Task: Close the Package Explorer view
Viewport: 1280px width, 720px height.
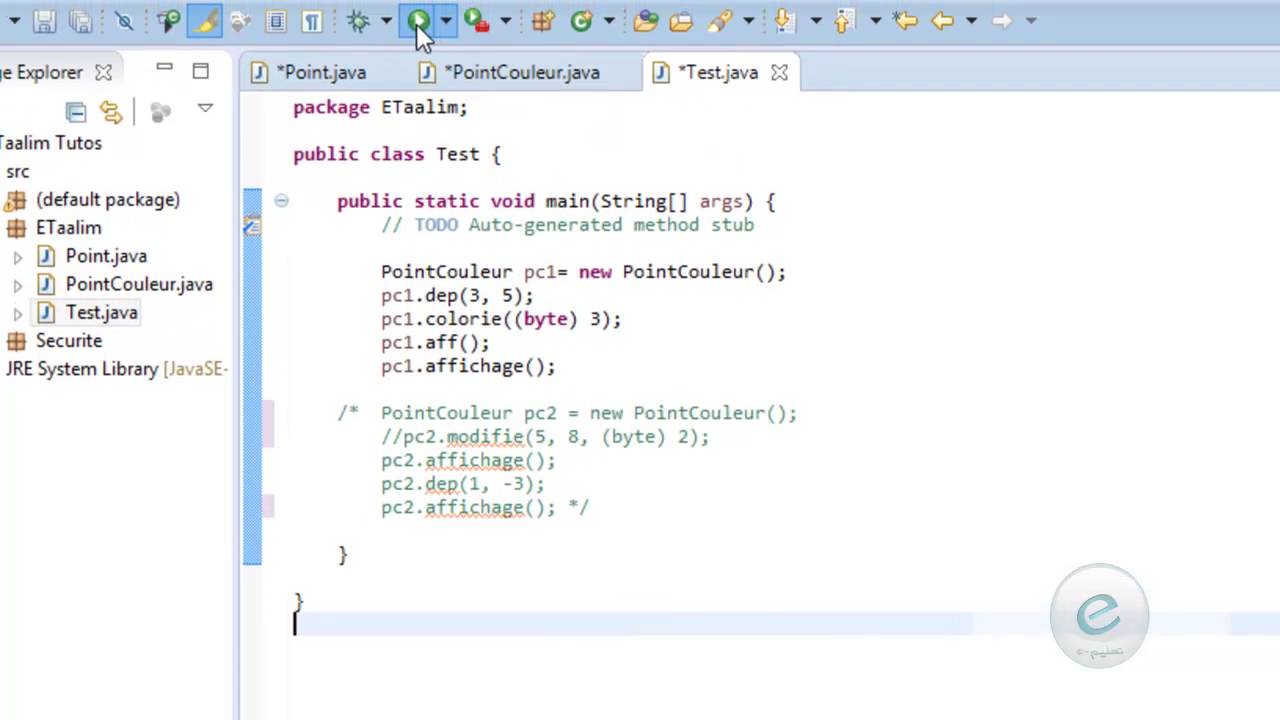Action: pyautogui.click(x=103, y=72)
